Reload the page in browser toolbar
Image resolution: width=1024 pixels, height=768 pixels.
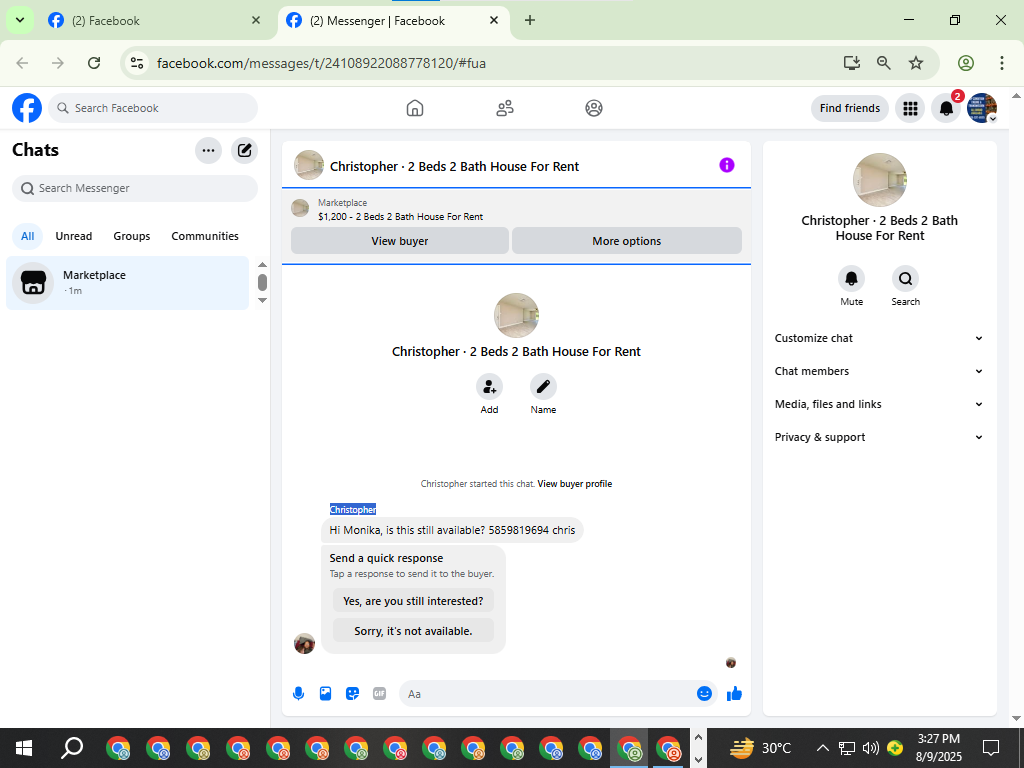point(94,63)
